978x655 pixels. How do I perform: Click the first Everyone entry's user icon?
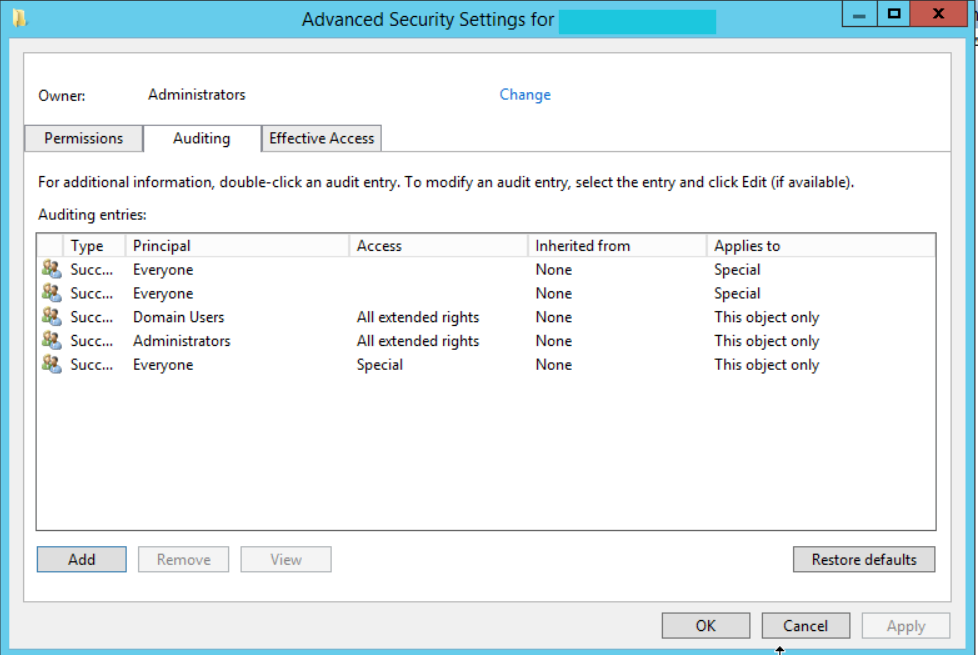pyautogui.click(x=52, y=269)
